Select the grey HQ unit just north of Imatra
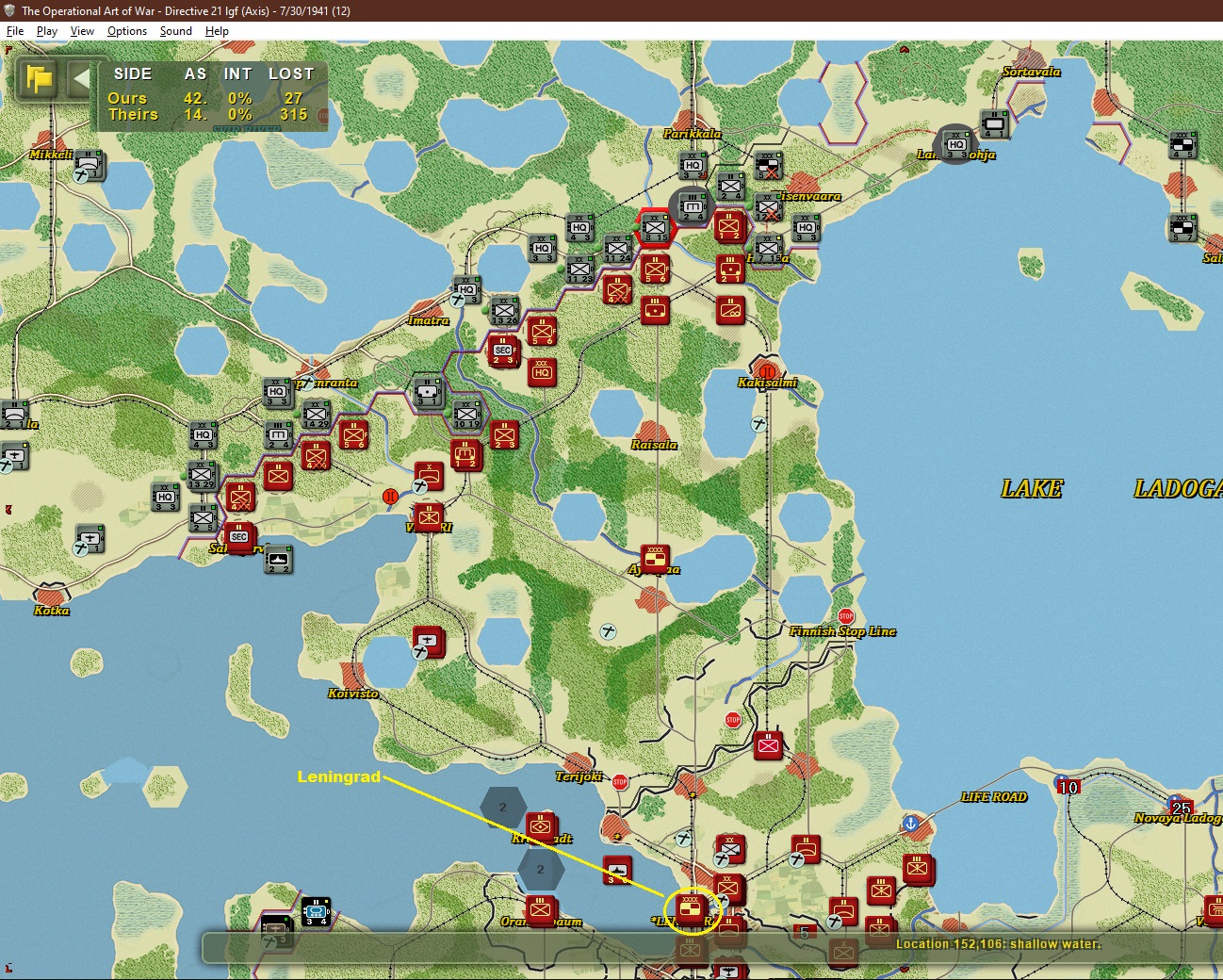1223x980 pixels. tap(466, 288)
